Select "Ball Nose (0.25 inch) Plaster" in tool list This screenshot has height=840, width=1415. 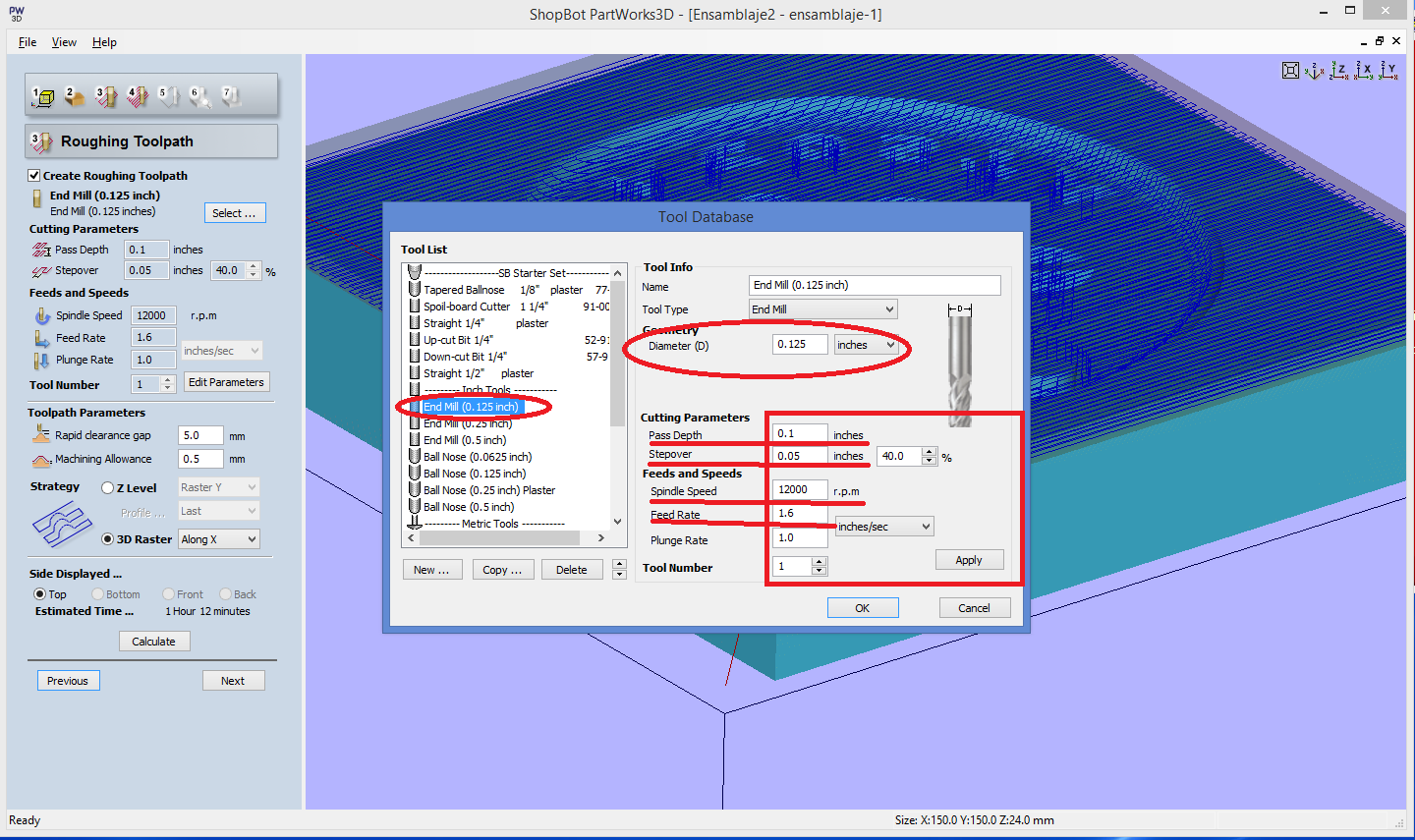tap(489, 490)
